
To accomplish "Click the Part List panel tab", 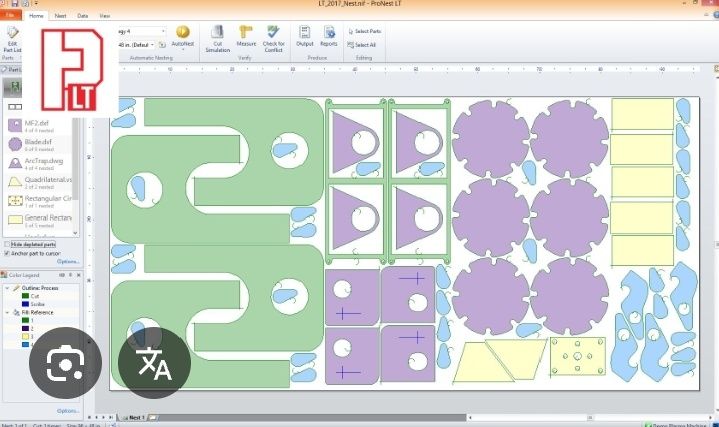I will tap(11, 70).
